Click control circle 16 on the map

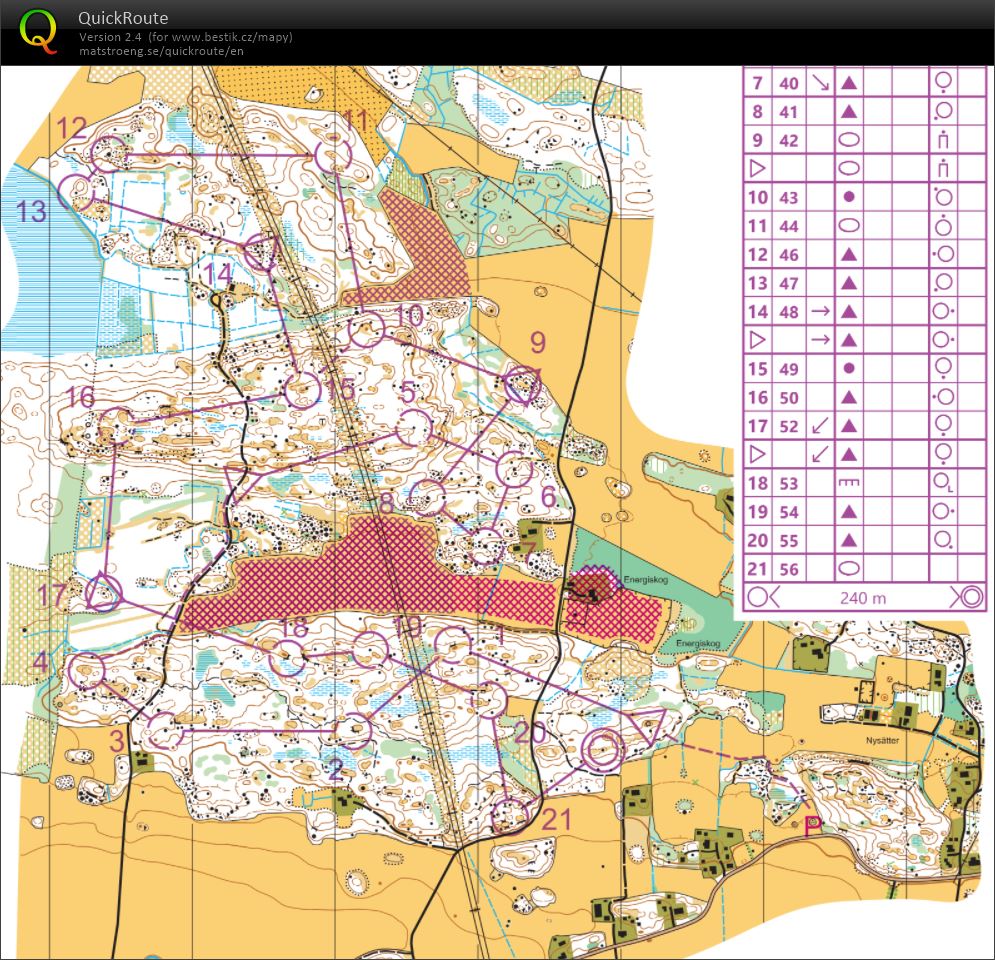click(x=116, y=427)
